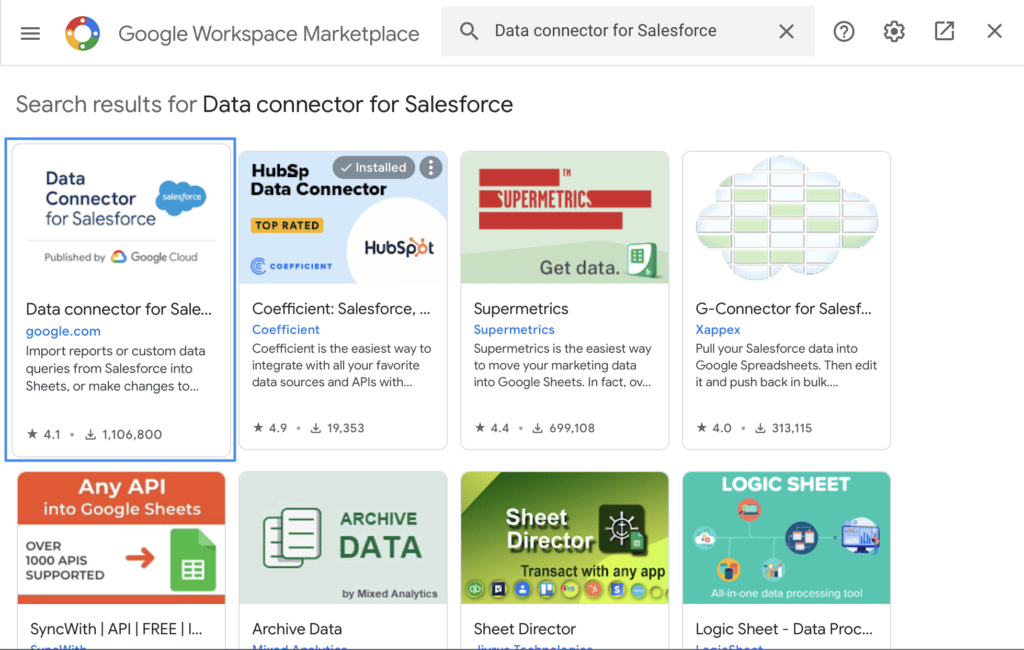
Task: Open the Logic Sheet thumbnail
Action: tap(786, 538)
